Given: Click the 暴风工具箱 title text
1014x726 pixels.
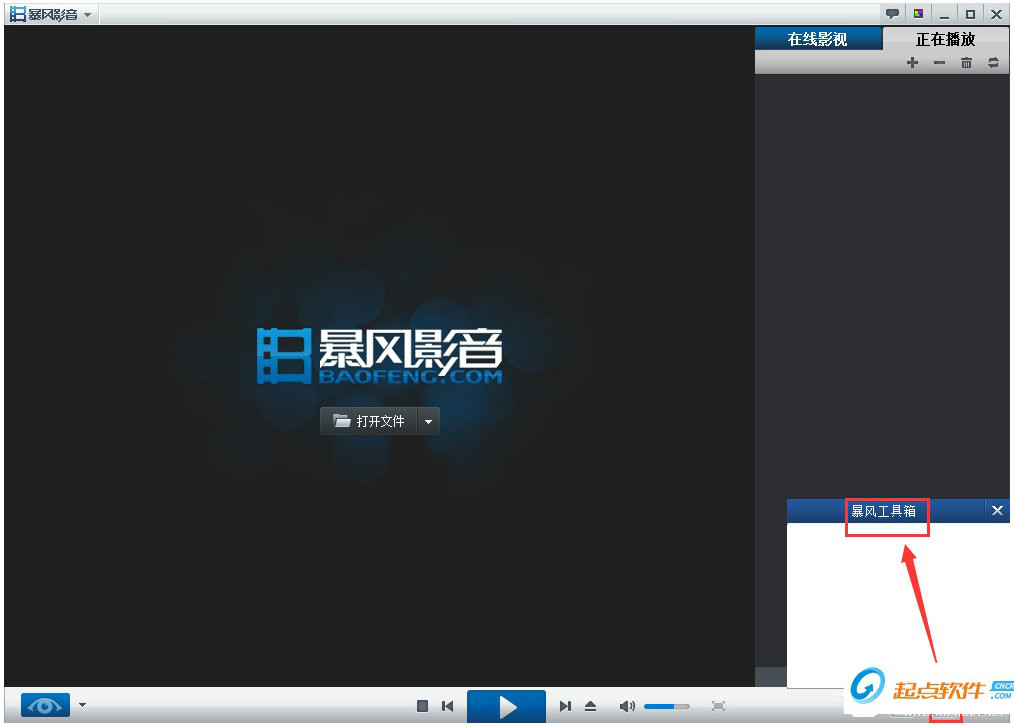Looking at the screenshot, I should (x=883, y=511).
